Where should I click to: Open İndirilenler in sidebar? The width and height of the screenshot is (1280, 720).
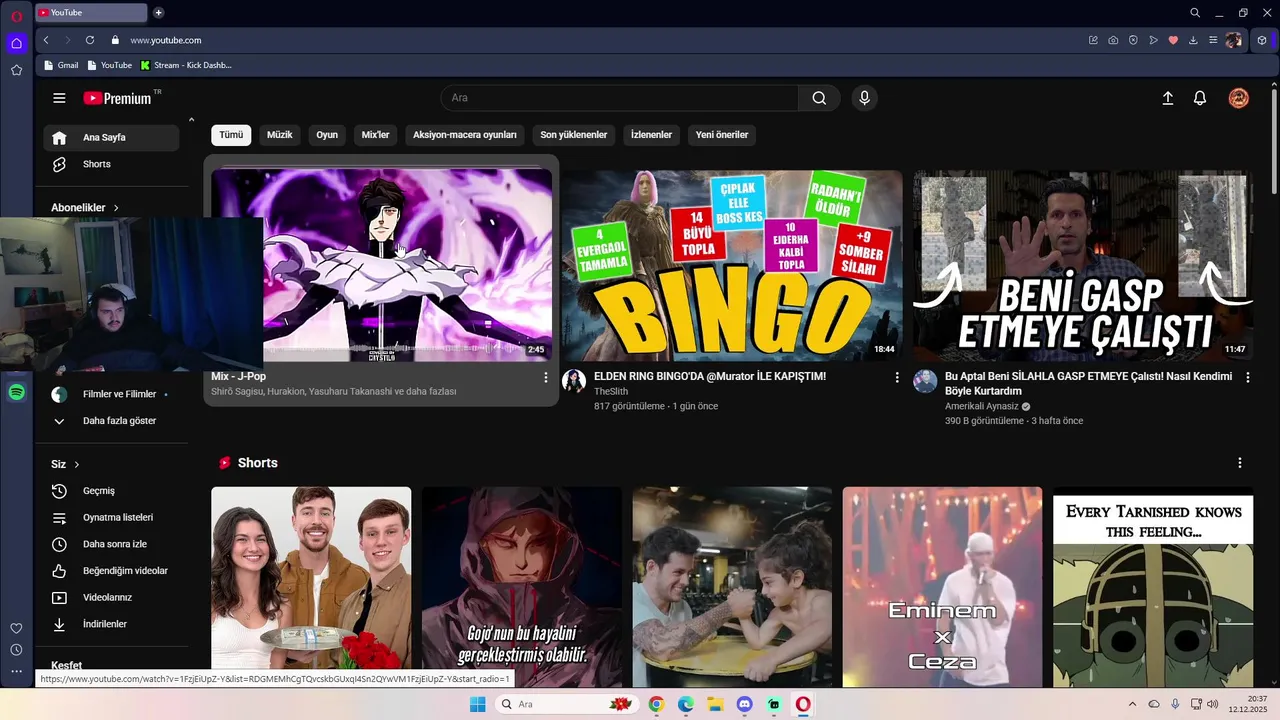111,624
